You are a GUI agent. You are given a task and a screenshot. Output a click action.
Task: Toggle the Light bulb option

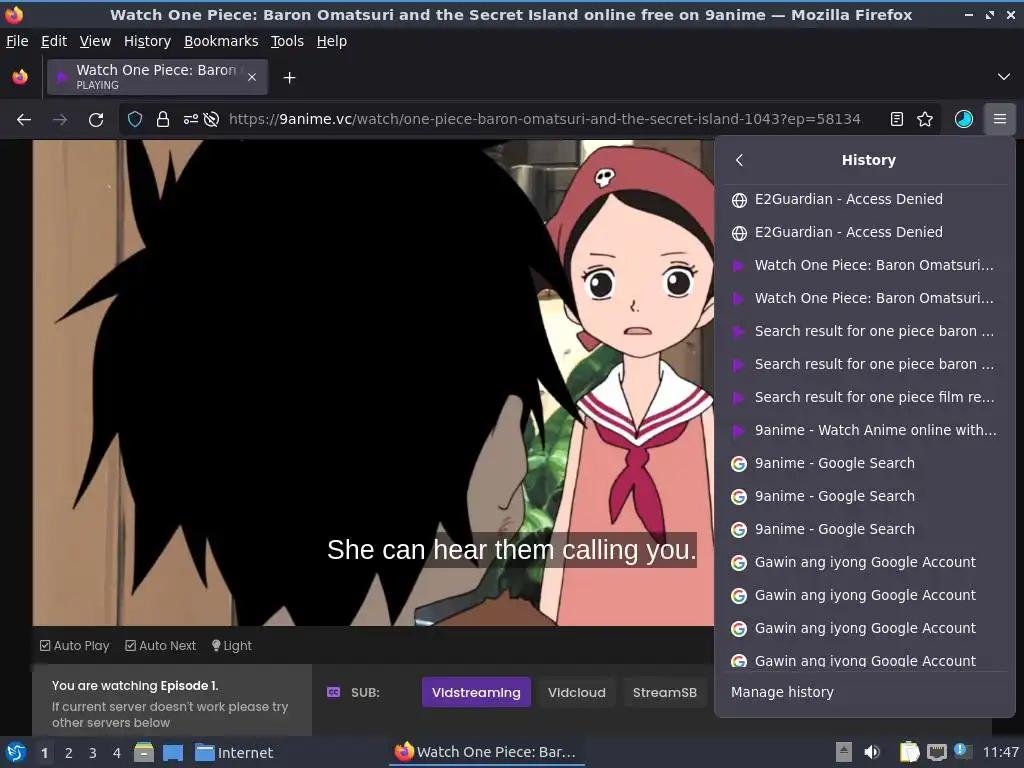click(x=232, y=646)
